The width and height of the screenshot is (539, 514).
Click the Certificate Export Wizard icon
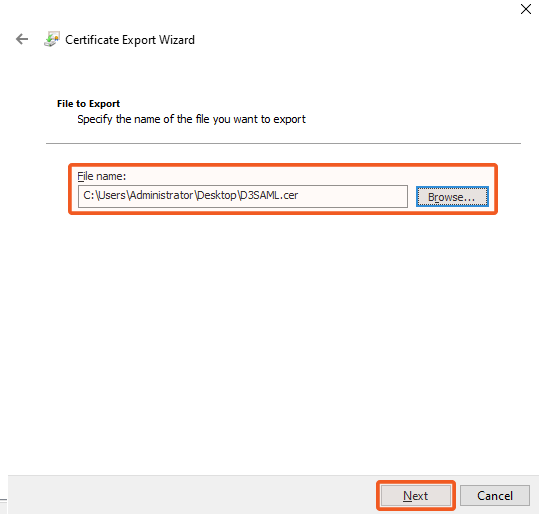[x=52, y=39]
